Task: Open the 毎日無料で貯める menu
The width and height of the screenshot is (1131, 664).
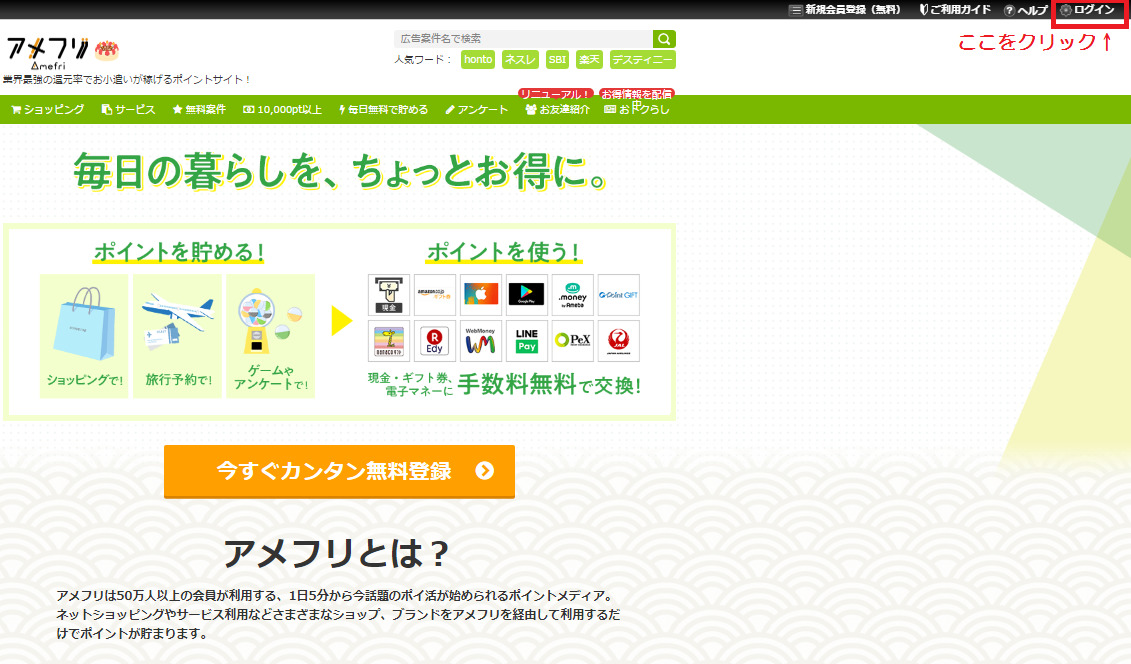Action: tap(383, 110)
